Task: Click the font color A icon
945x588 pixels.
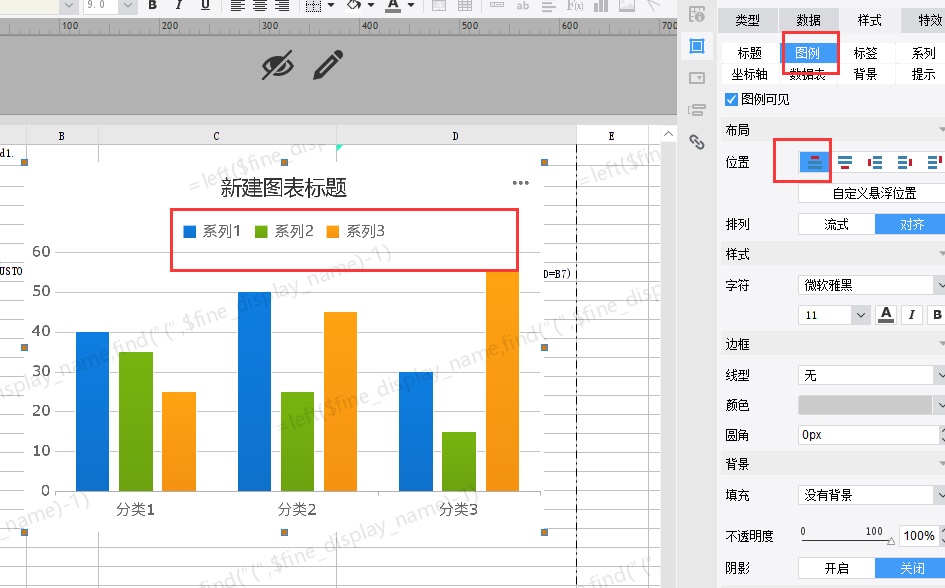Action: tap(393, 6)
